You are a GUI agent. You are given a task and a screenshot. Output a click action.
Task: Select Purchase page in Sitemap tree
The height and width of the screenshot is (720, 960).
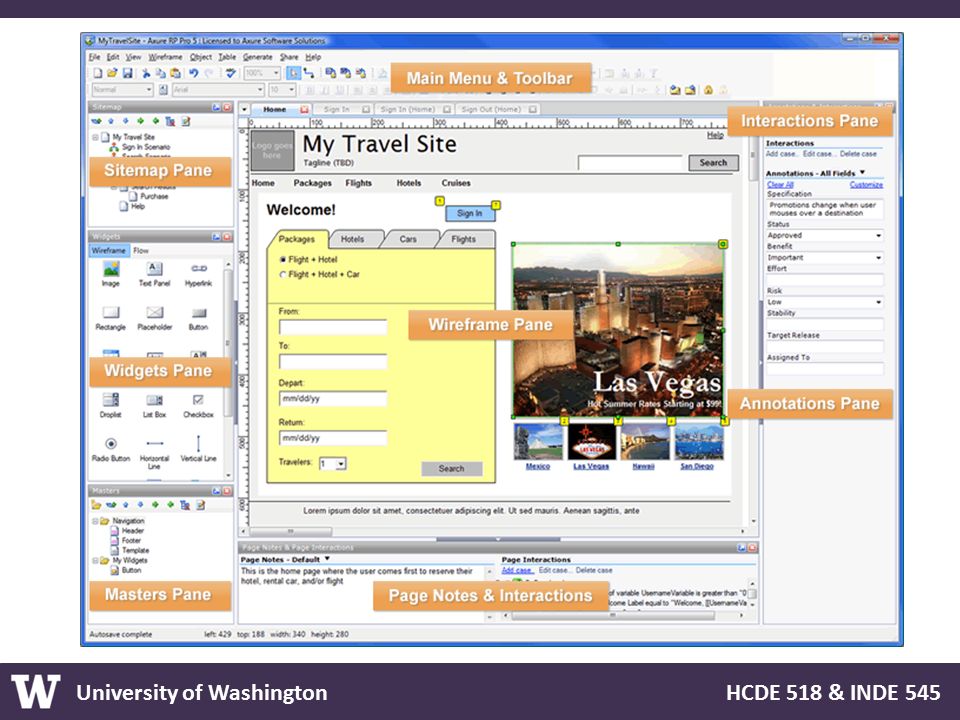coord(154,197)
